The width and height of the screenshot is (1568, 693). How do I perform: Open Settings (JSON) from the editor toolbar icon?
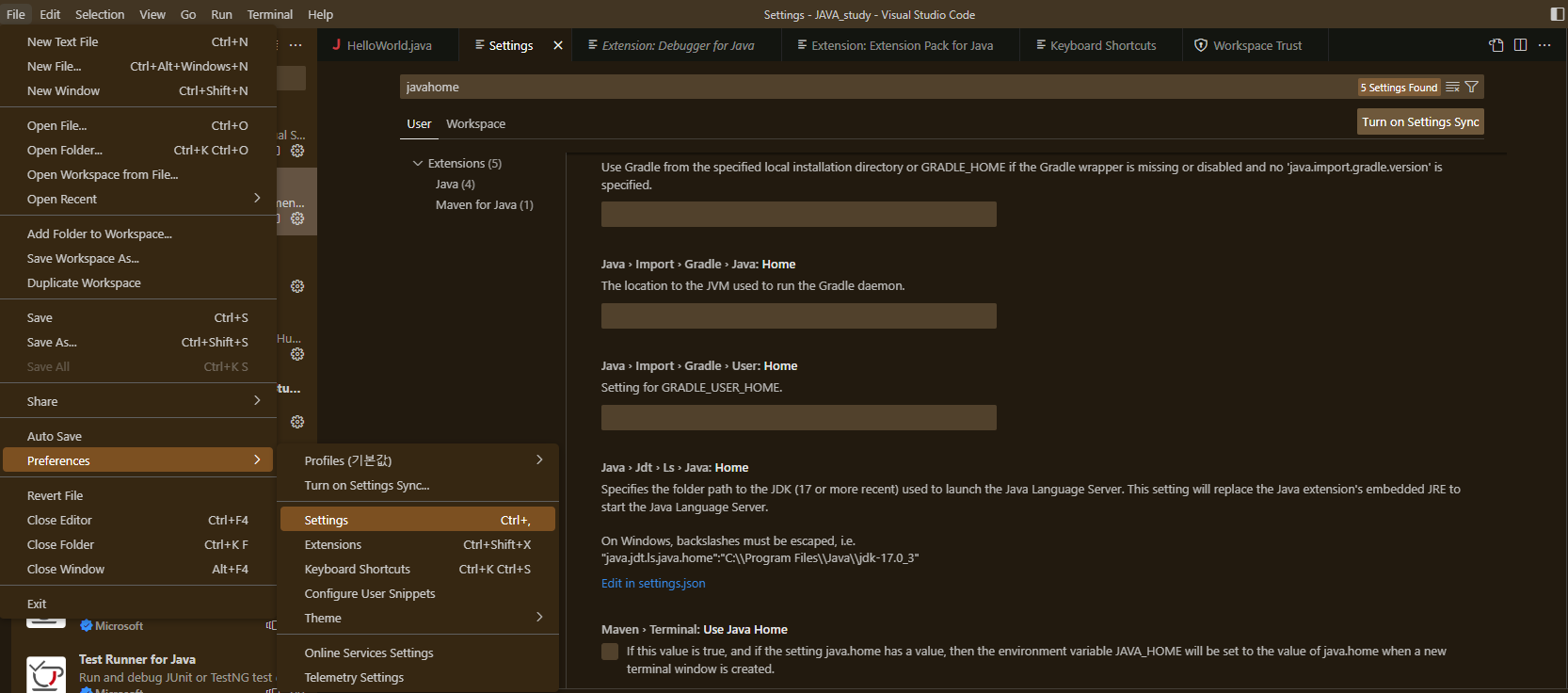[1496, 45]
